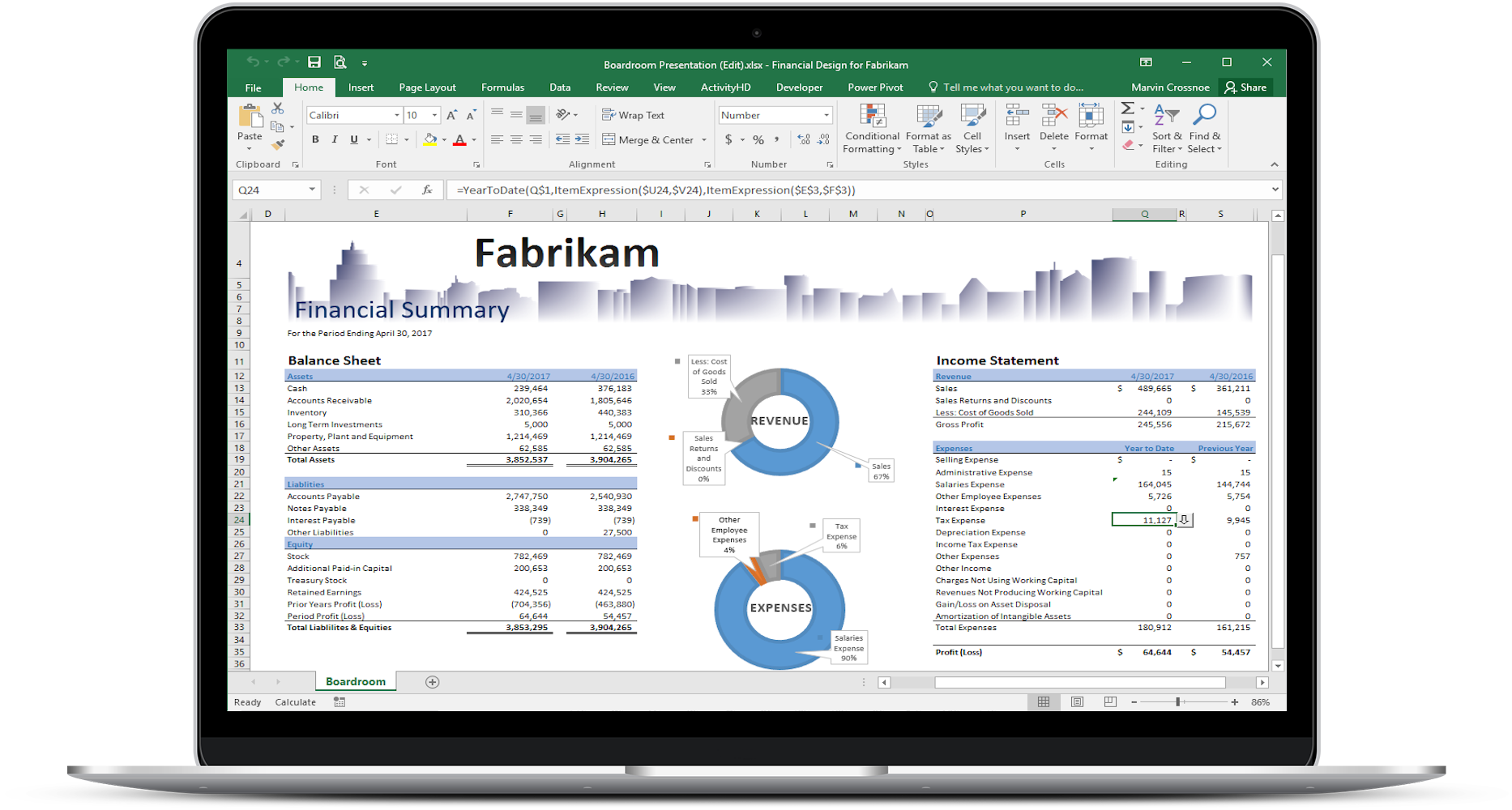Expand the Name Box dropdown arrow
This screenshot has height=810, width=1512.
pyautogui.click(x=312, y=190)
